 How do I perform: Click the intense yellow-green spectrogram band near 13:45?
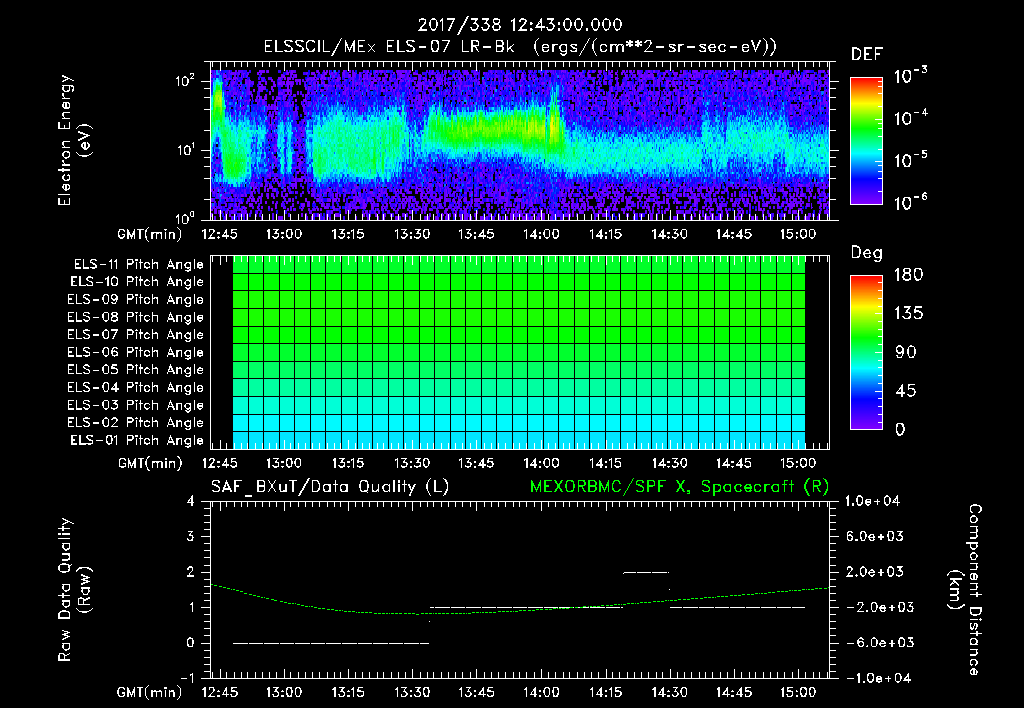click(x=487, y=127)
